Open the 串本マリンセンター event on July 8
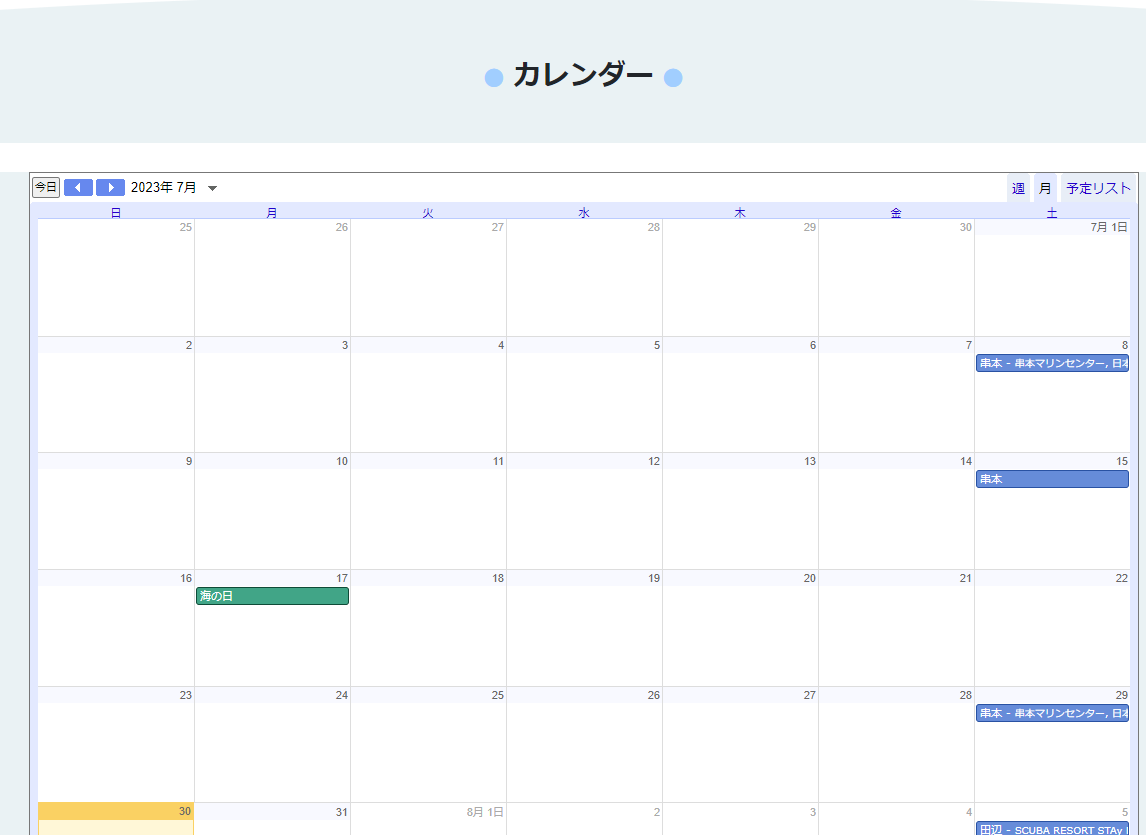Image resolution: width=1146 pixels, height=835 pixels. tap(1050, 363)
